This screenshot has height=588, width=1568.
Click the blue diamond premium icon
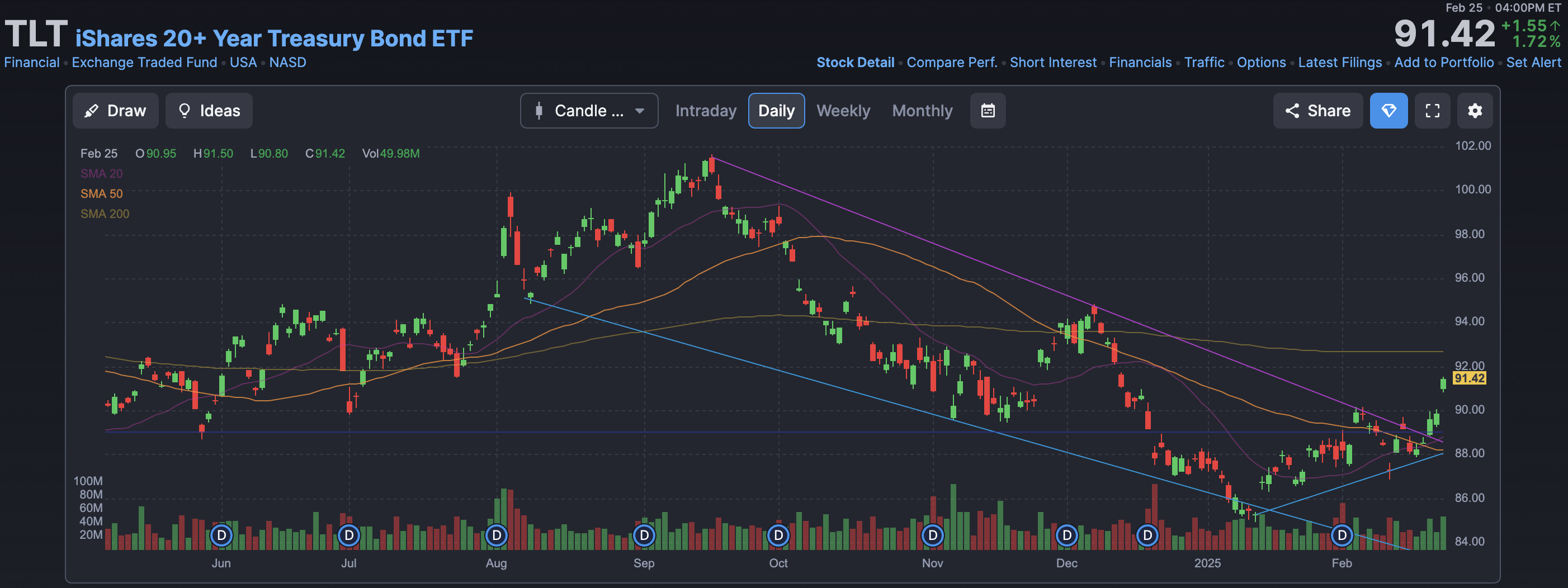[1388, 111]
